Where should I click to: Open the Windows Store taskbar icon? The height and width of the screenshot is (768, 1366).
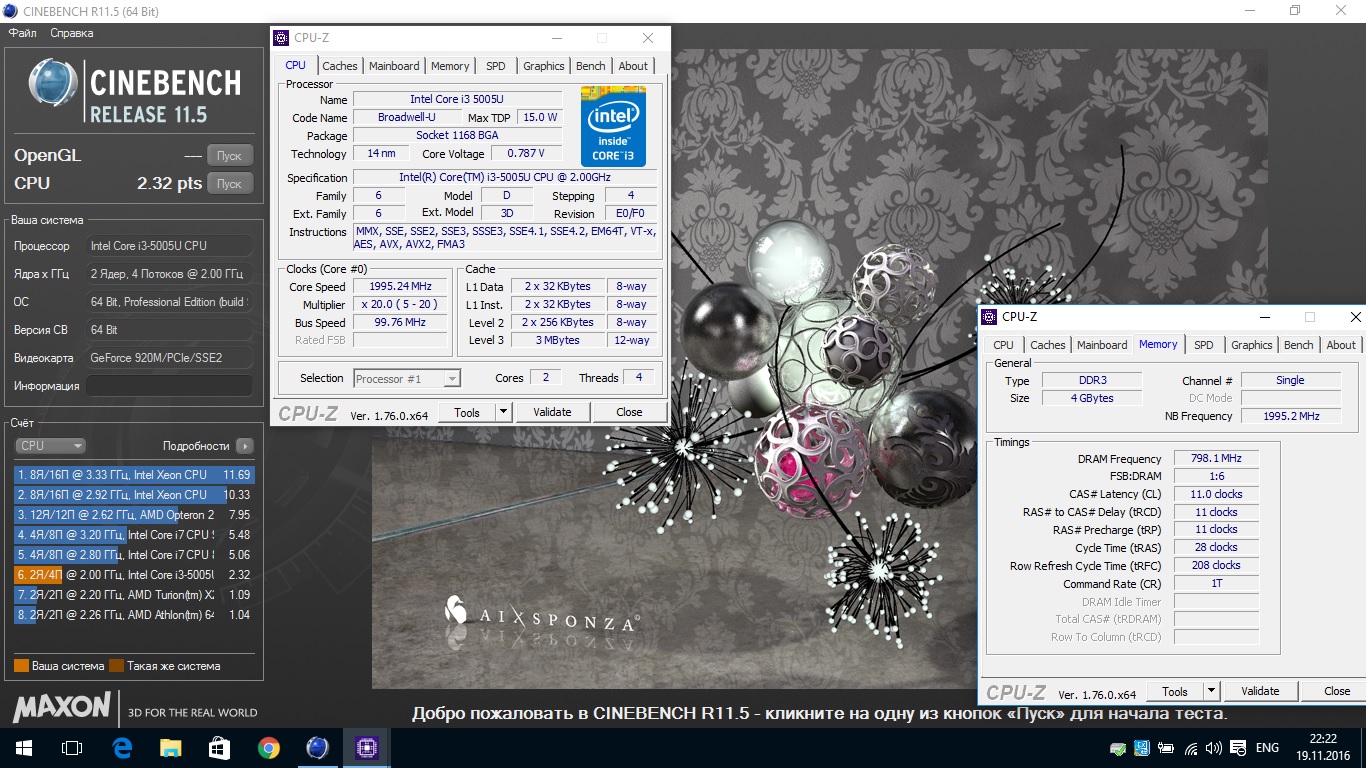point(220,747)
